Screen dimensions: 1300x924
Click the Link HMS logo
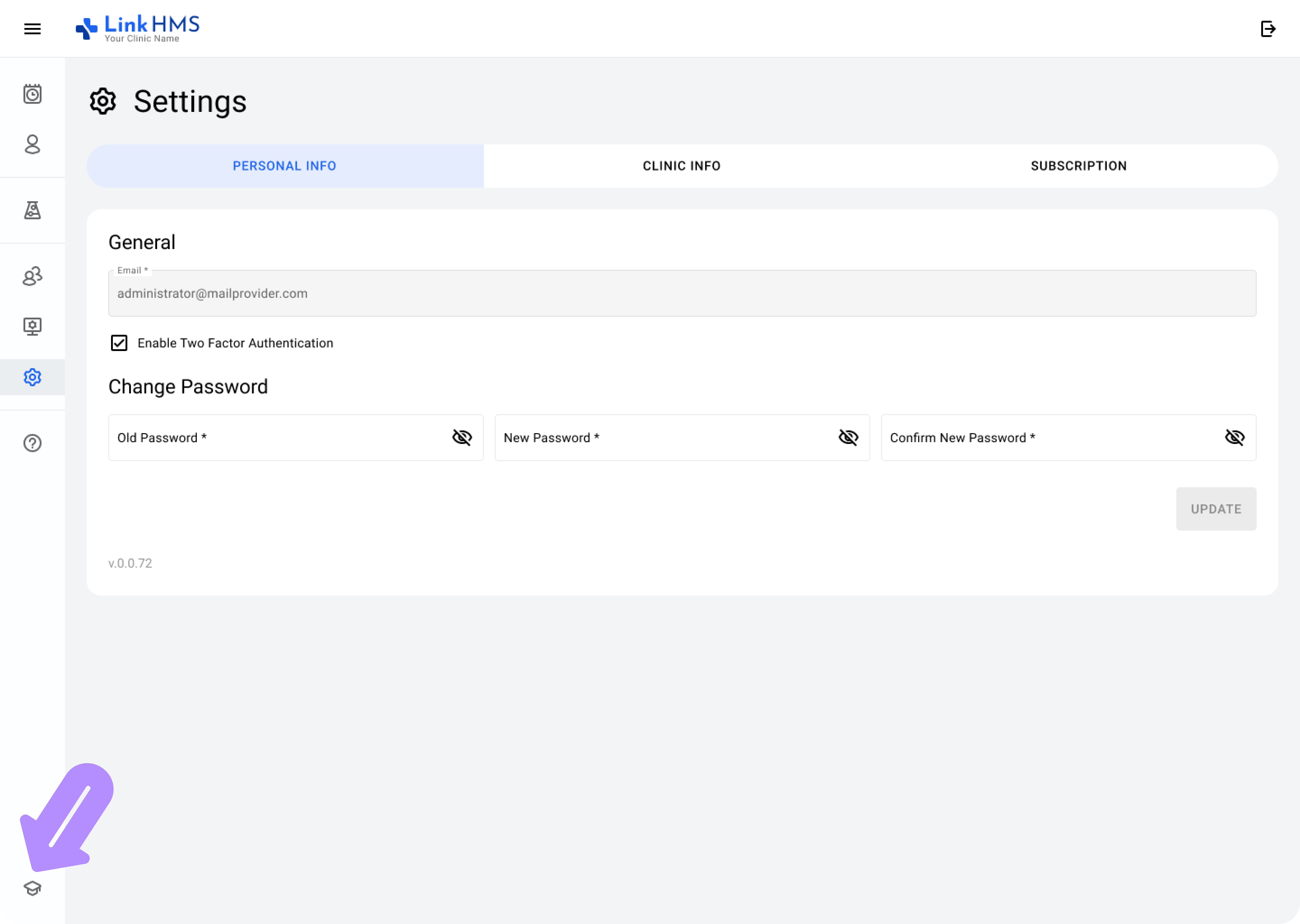point(138,28)
